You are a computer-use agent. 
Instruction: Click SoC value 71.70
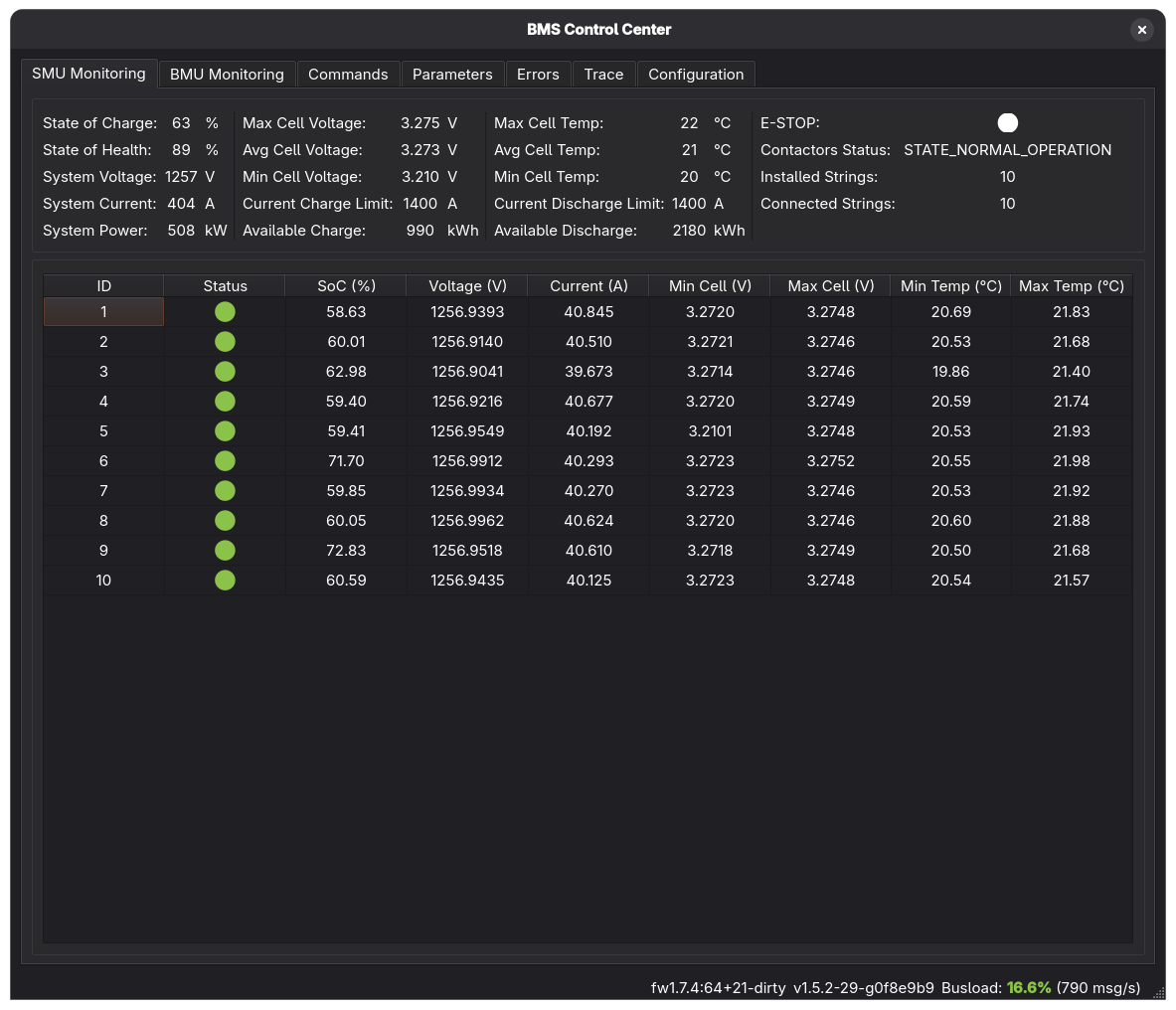pos(346,461)
